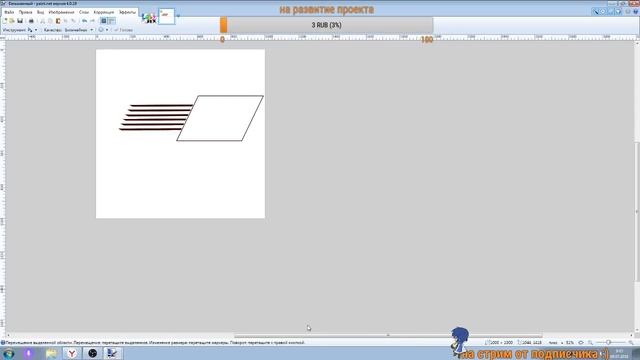The image size is (640, 360).
Task: Open the Коррекция menu
Action: (x=104, y=12)
